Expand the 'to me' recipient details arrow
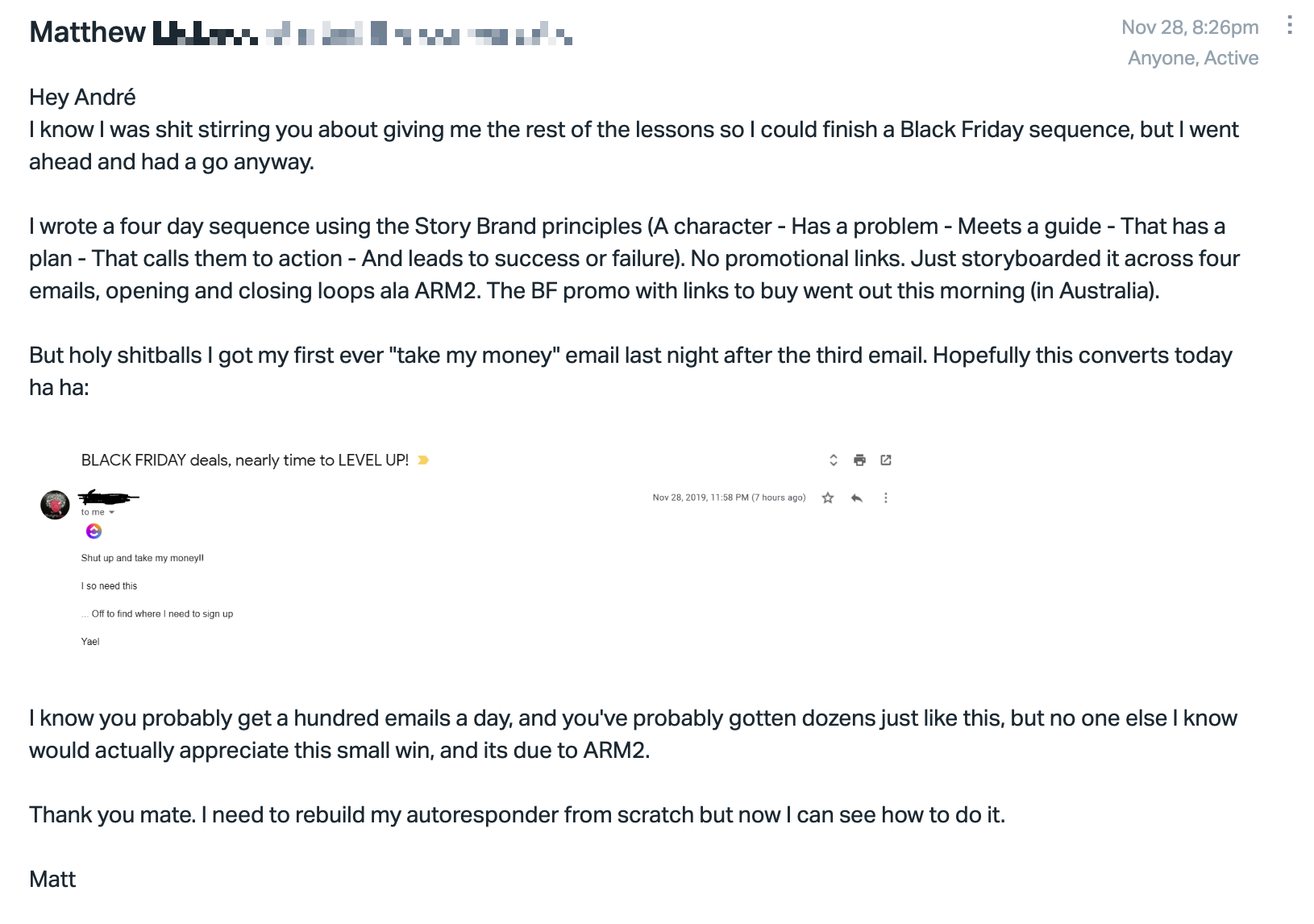The height and width of the screenshot is (924, 1314). pos(111,513)
